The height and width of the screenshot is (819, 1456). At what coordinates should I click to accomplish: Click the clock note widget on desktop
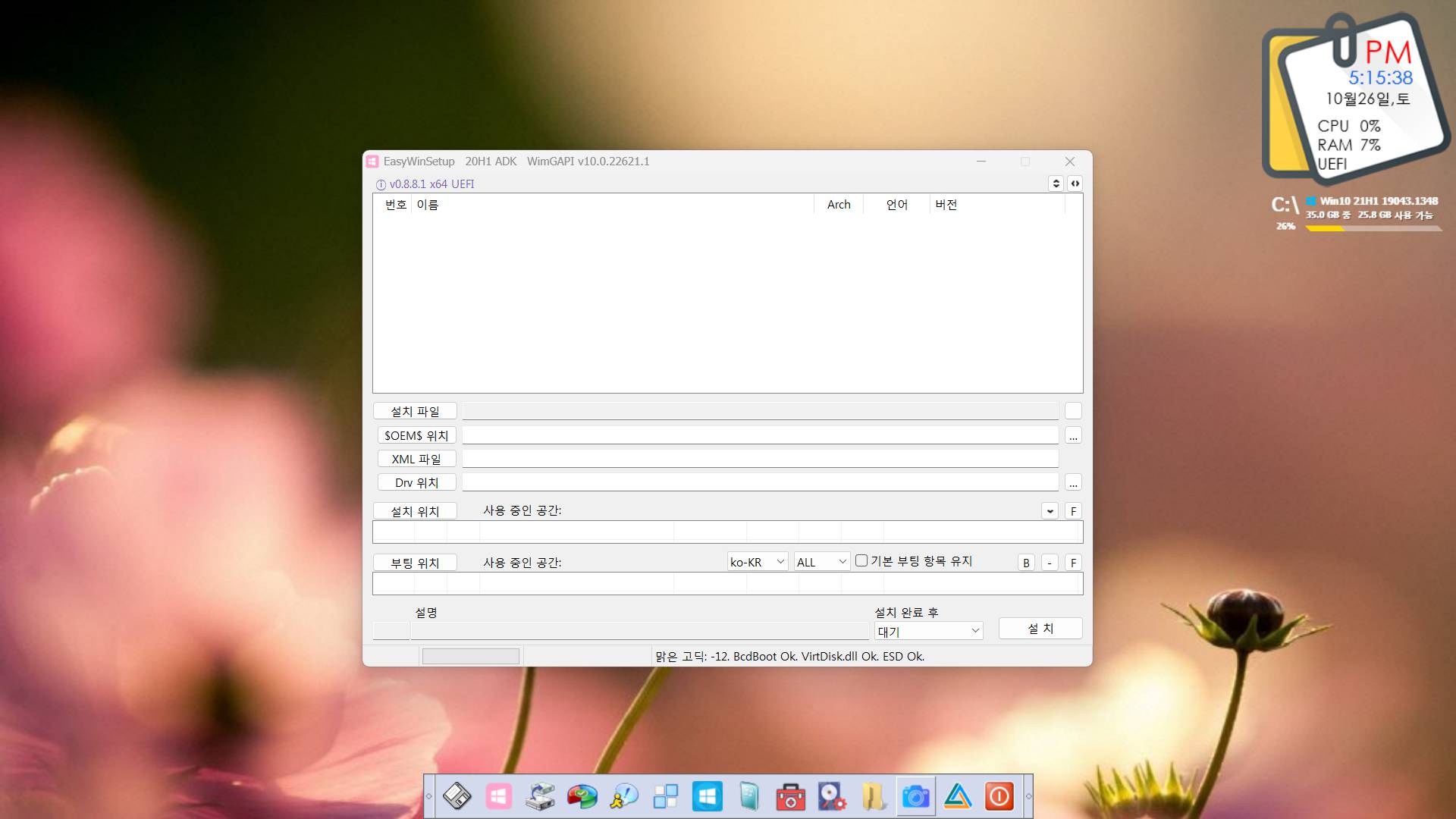[1356, 99]
